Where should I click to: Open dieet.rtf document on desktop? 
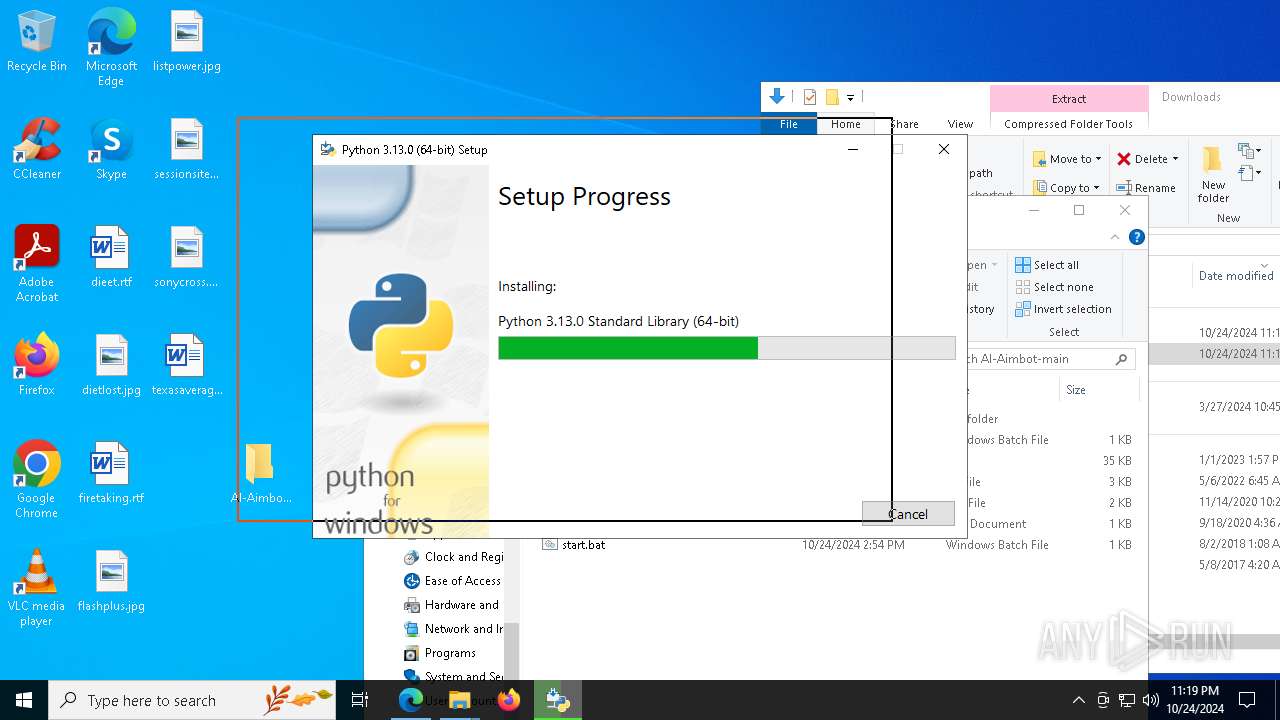111,258
